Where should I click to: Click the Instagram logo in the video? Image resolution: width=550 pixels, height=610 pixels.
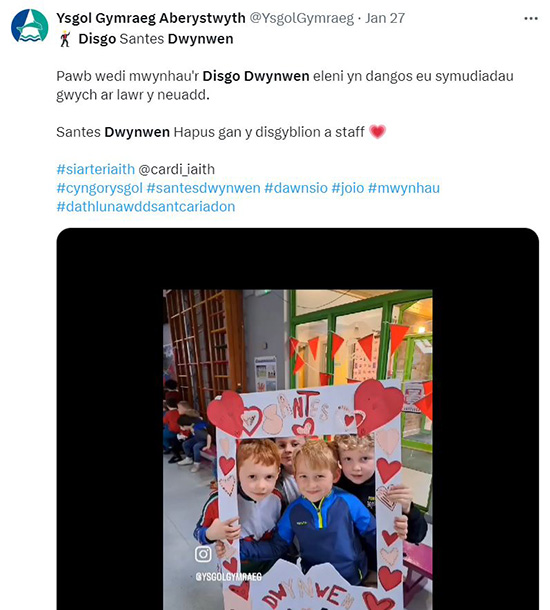pyautogui.click(x=203, y=554)
